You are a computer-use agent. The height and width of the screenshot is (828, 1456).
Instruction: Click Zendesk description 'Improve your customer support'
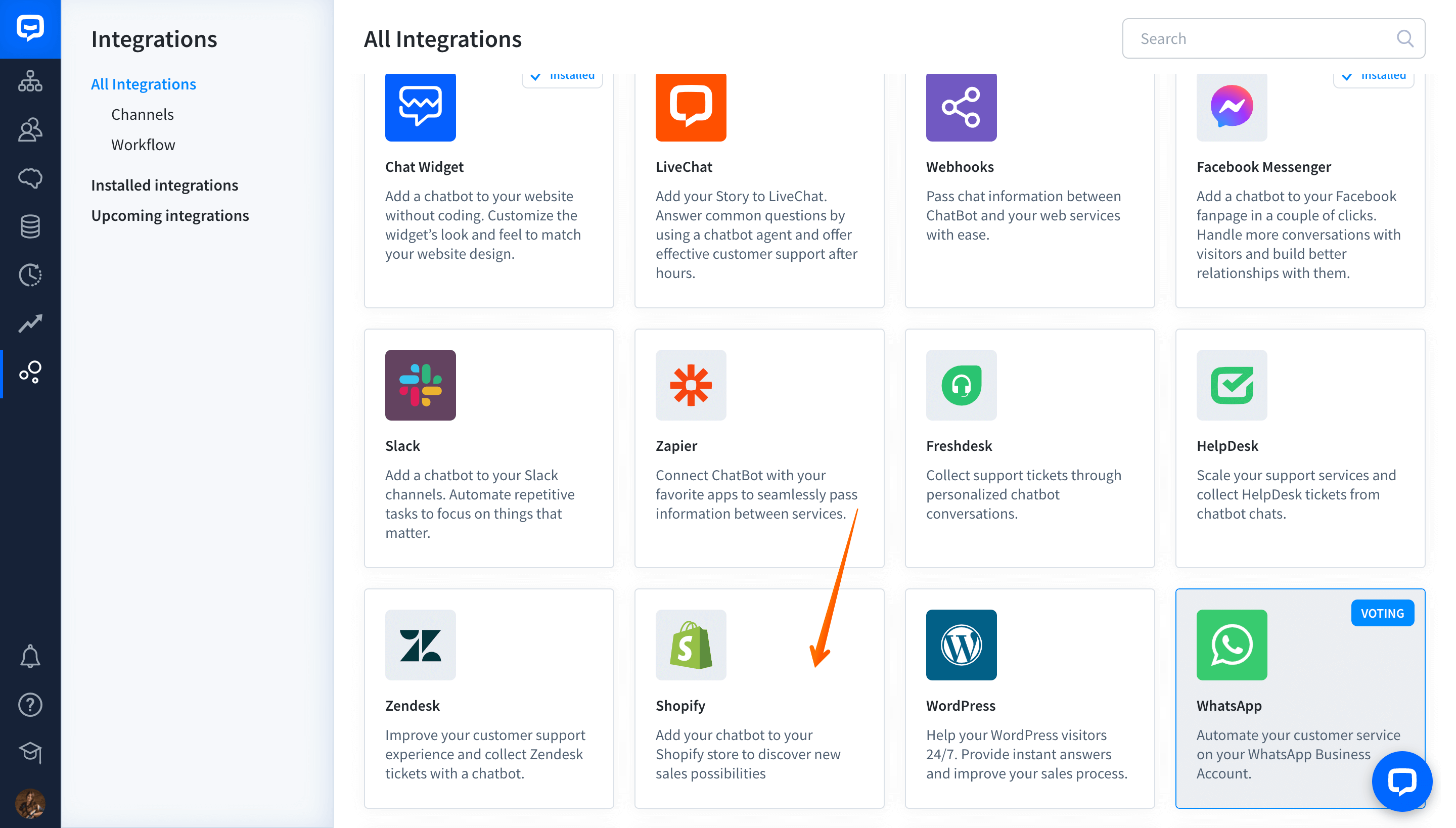click(484, 735)
